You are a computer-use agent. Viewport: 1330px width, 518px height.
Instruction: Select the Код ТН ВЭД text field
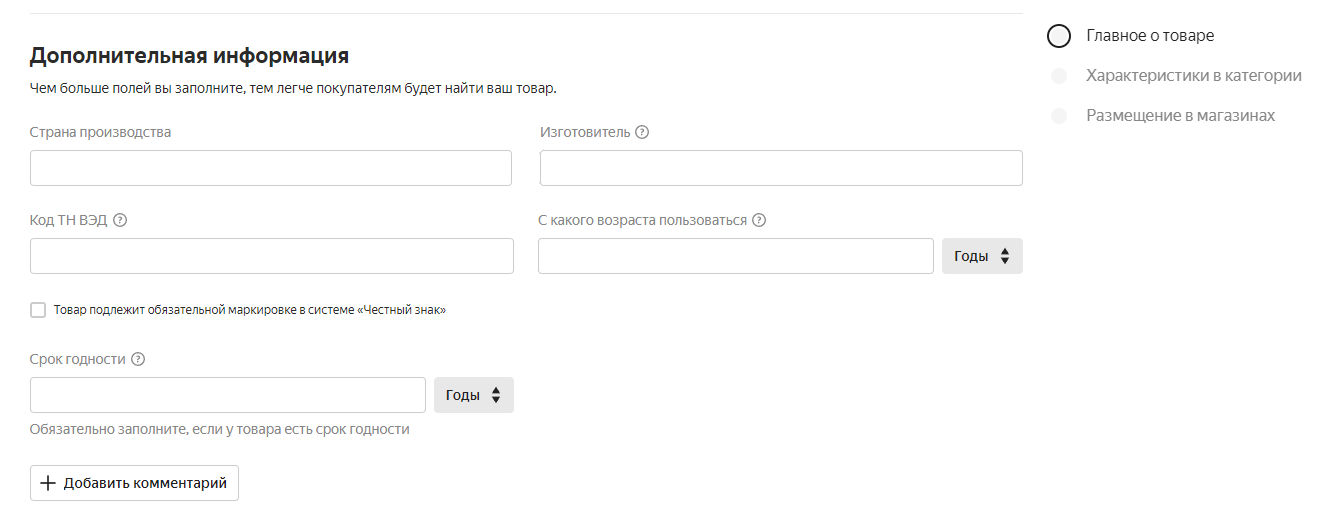(272, 256)
